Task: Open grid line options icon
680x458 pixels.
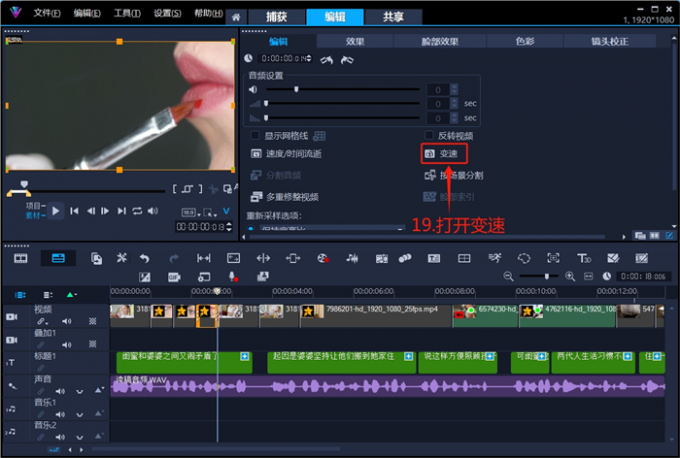Action: coord(319,136)
